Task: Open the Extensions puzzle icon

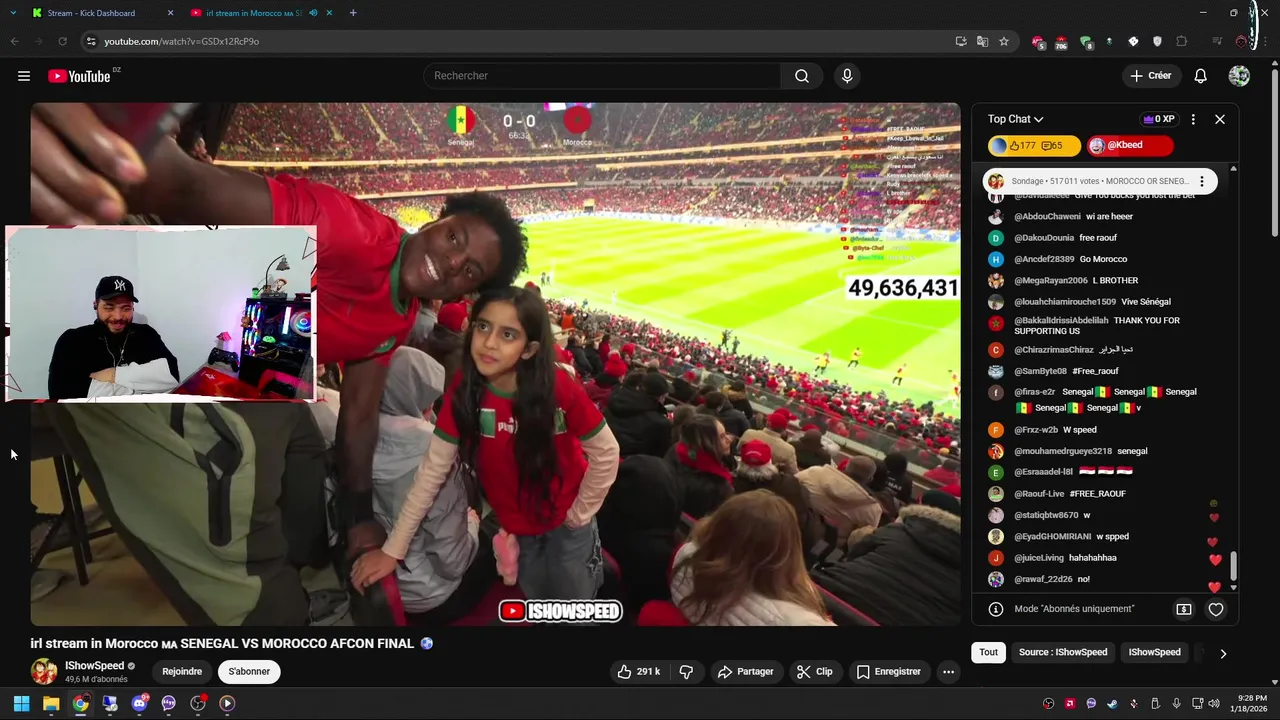Action: click(x=1182, y=41)
